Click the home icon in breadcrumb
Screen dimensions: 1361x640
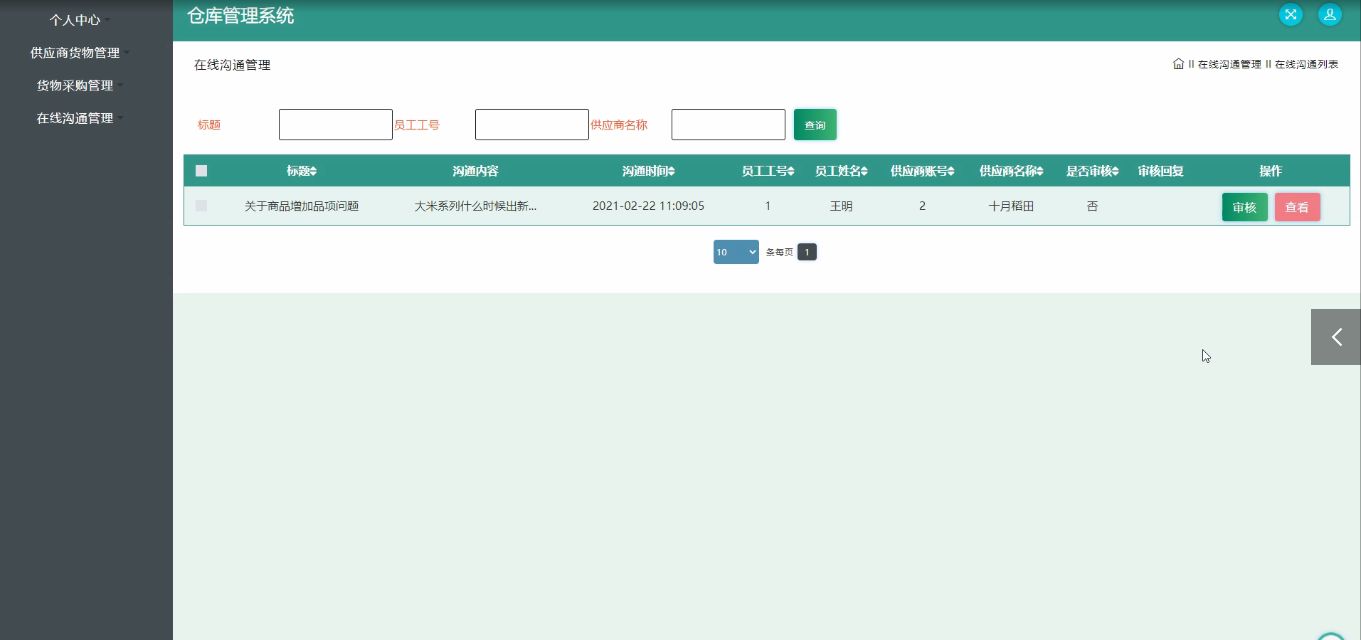coord(1178,64)
